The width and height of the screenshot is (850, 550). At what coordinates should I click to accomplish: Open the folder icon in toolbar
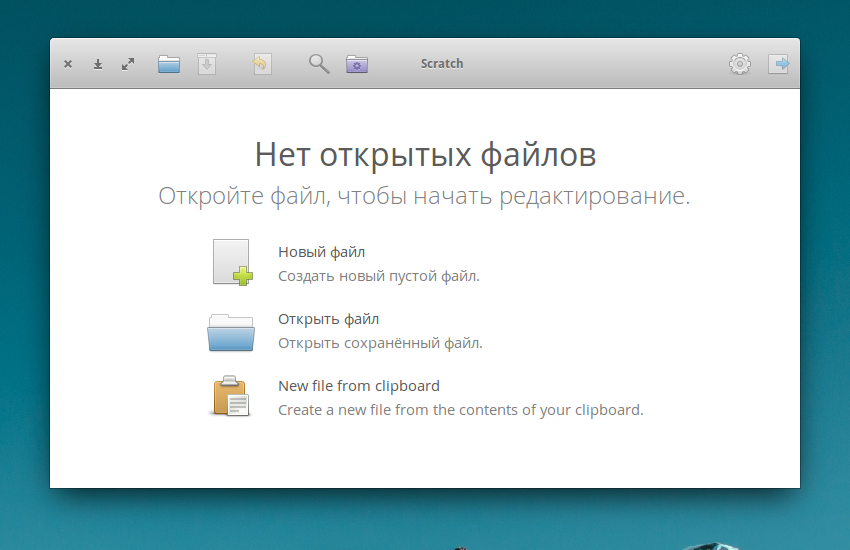(x=169, y=64)
